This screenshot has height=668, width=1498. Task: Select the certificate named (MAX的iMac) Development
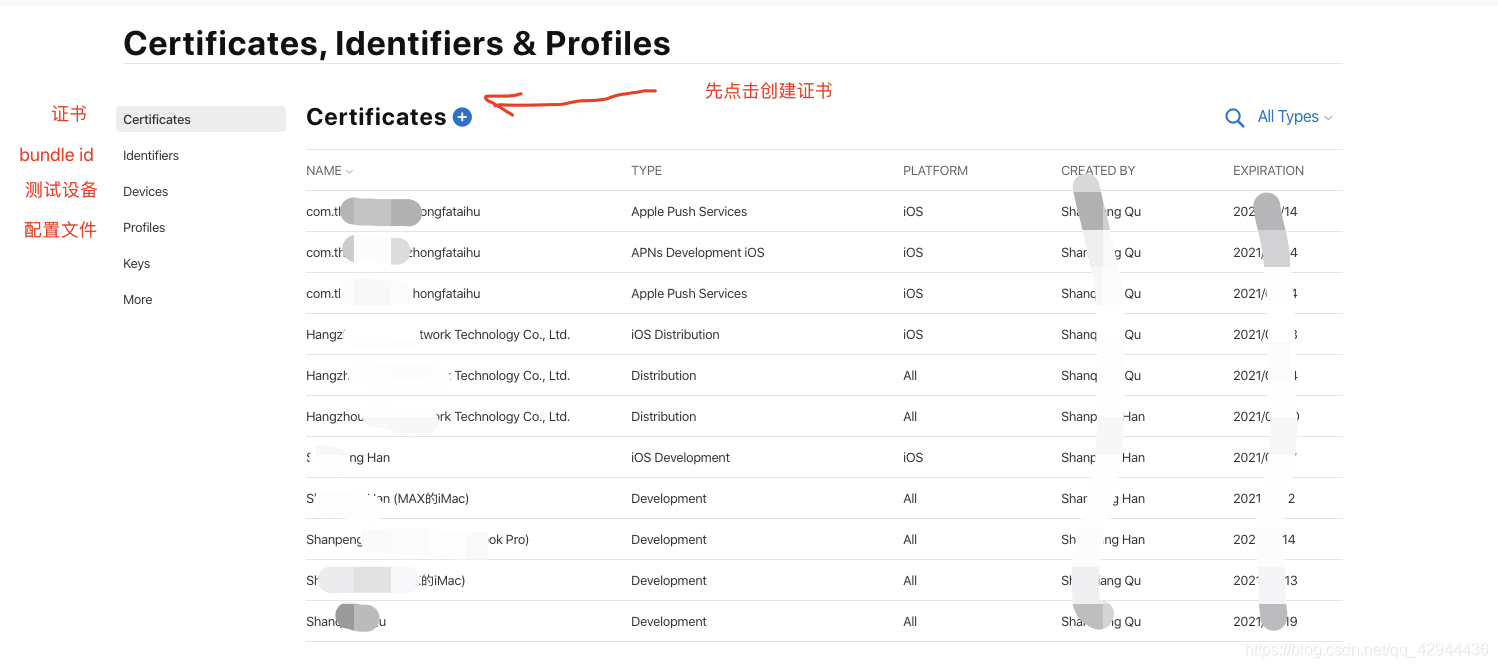(x=824, y=499)
